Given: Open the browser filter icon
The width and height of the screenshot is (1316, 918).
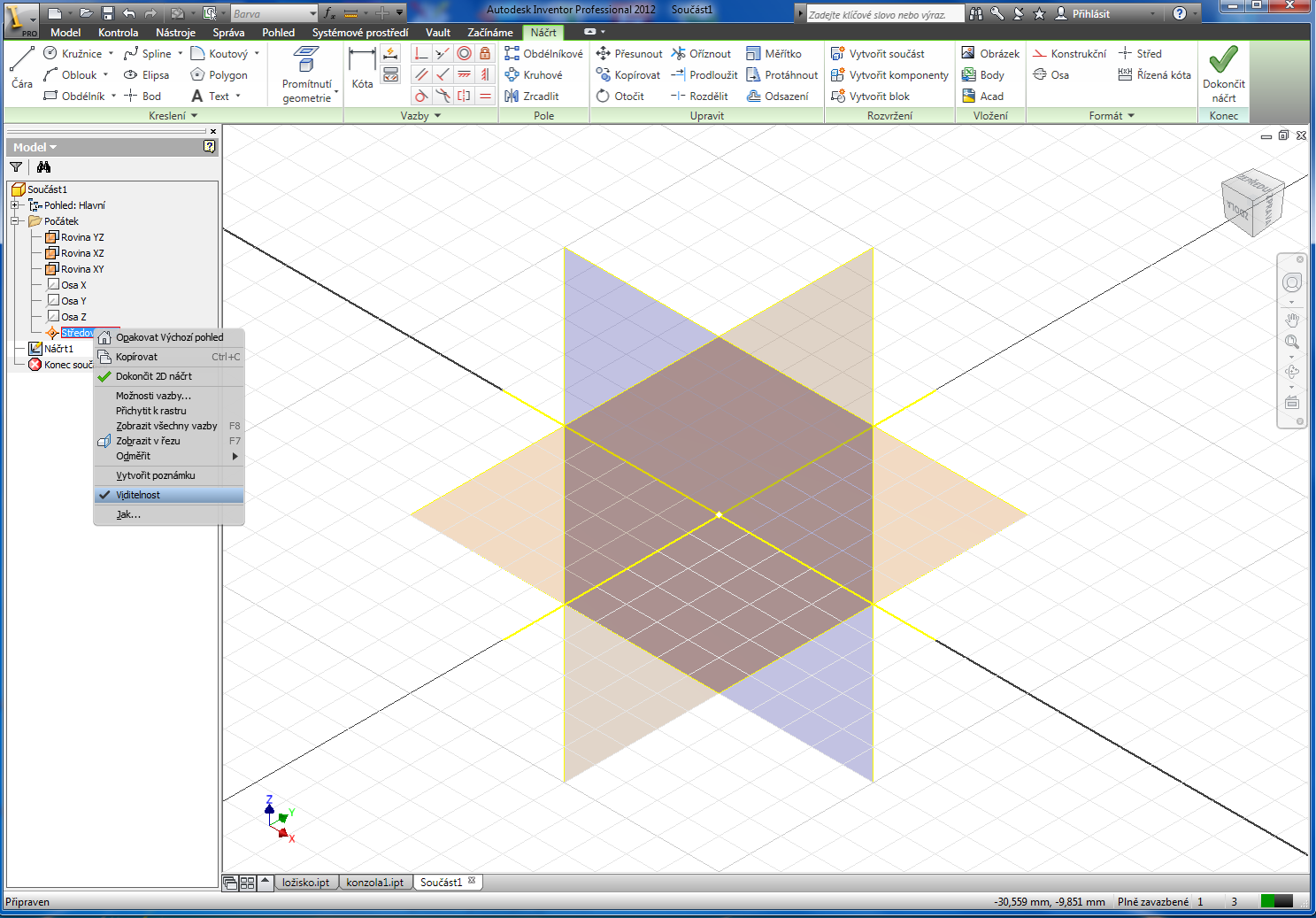Looking at the screenshot, I should tap(16, 167).
